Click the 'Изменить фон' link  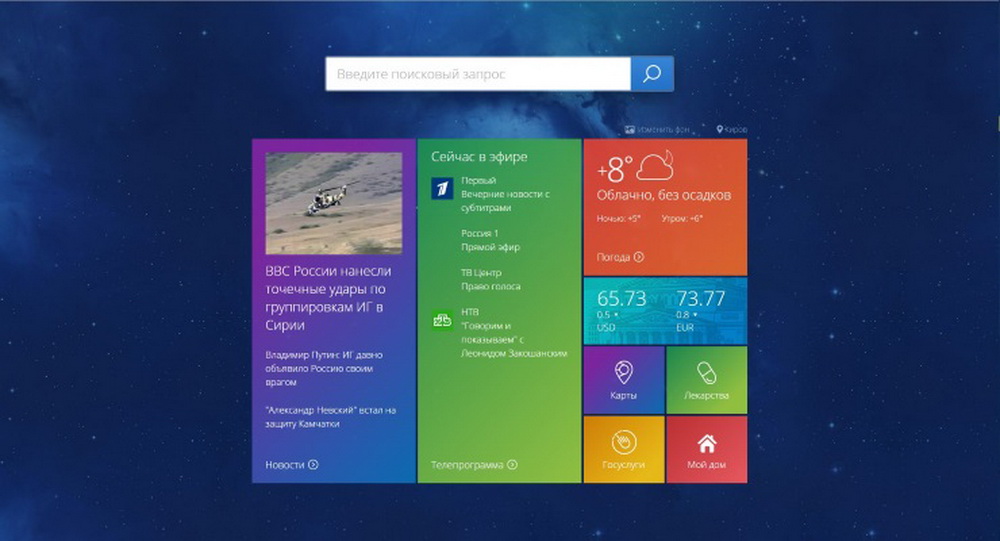tap(663, 130)
